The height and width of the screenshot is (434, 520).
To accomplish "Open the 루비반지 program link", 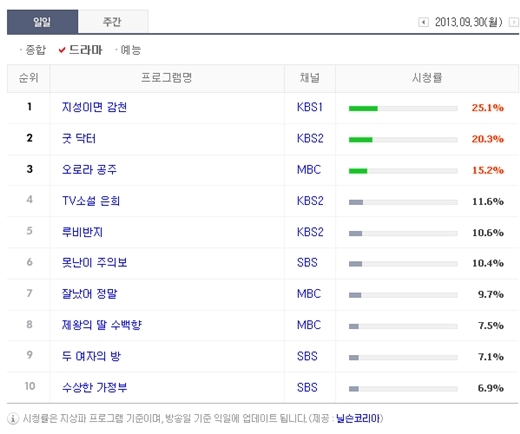I will click(x=82, y=232).
